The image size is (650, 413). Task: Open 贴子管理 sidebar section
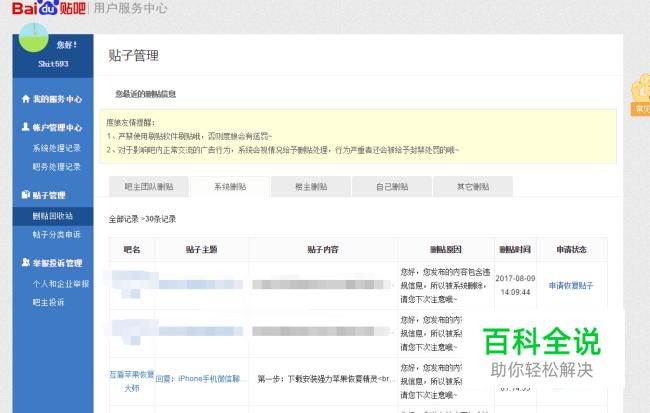(49, 195)
